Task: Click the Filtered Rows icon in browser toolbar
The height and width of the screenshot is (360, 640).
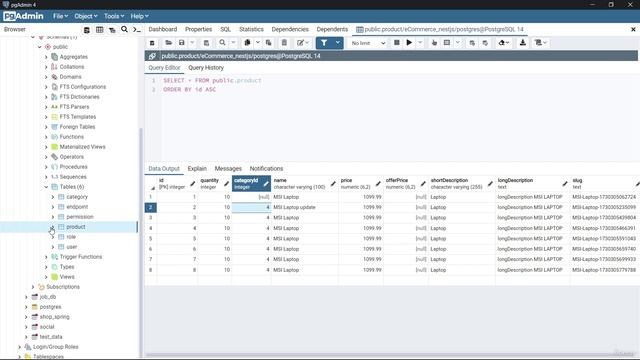Action: click(x=112, y=30)
